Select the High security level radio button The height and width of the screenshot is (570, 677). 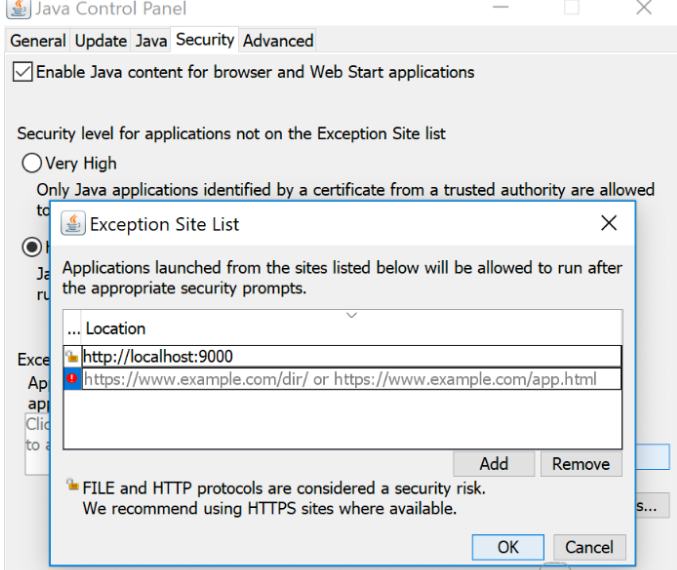click(32, 247)
